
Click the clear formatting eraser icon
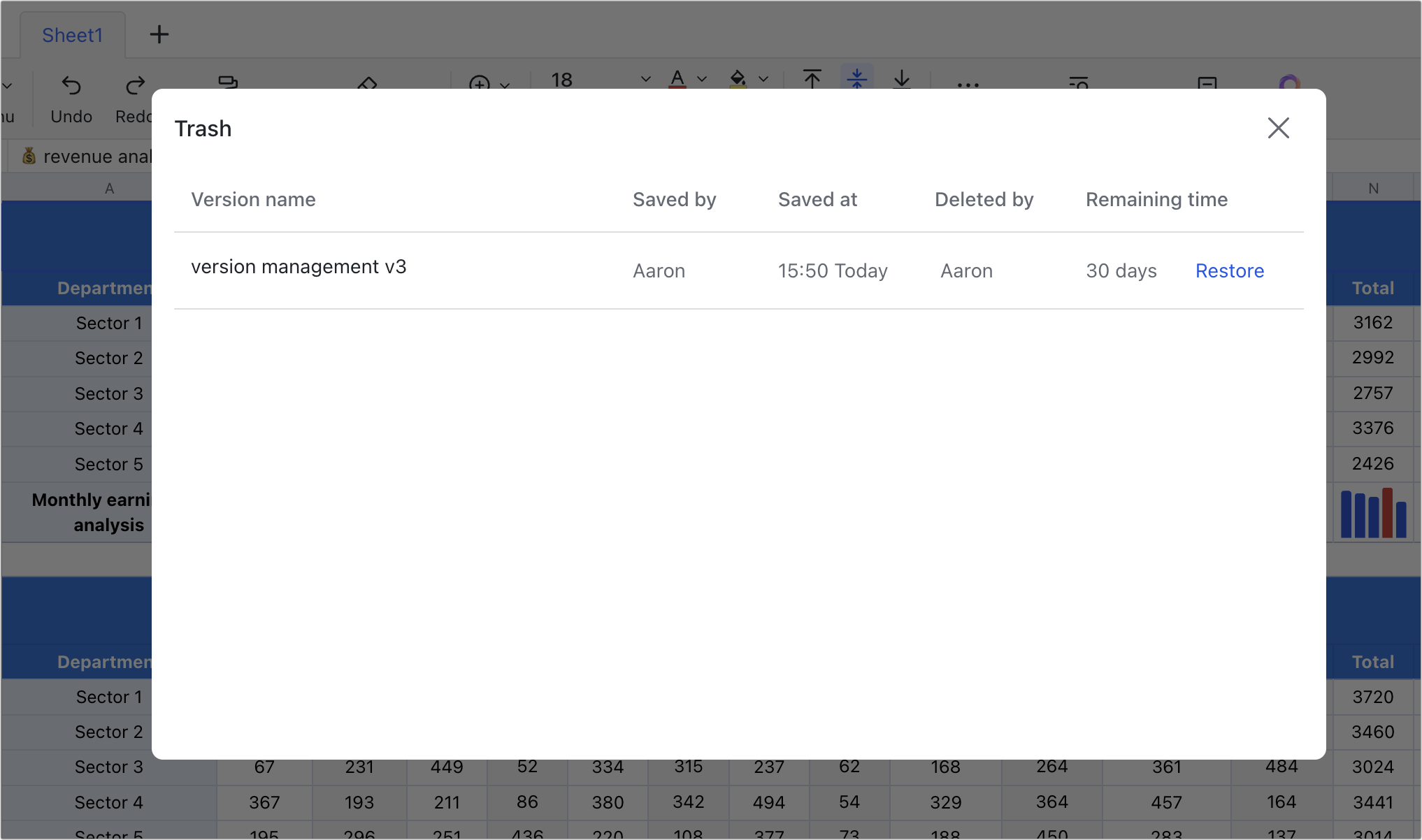coord(367,85)
